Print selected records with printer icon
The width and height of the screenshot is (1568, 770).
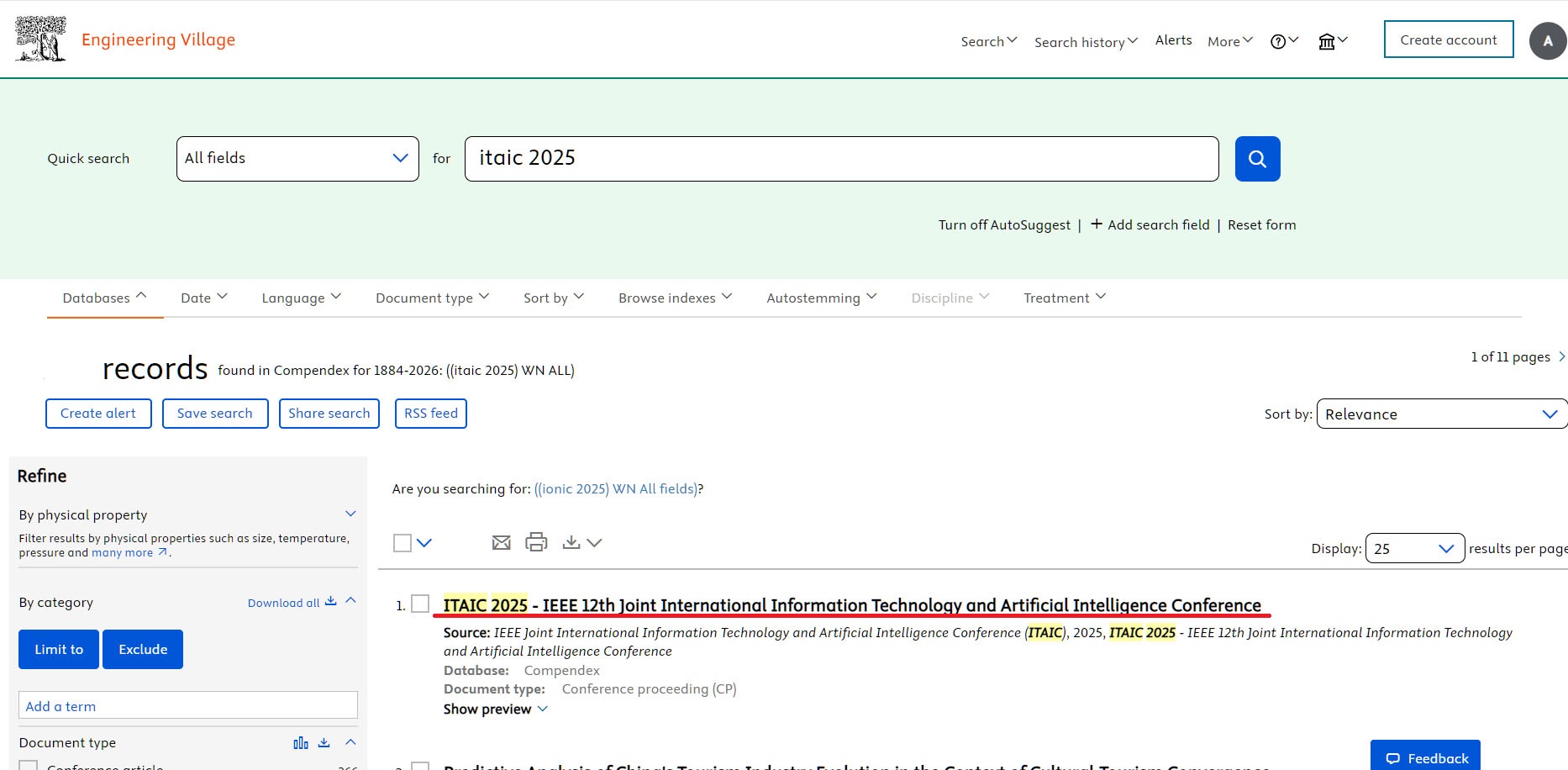click(x=536, y=542)
